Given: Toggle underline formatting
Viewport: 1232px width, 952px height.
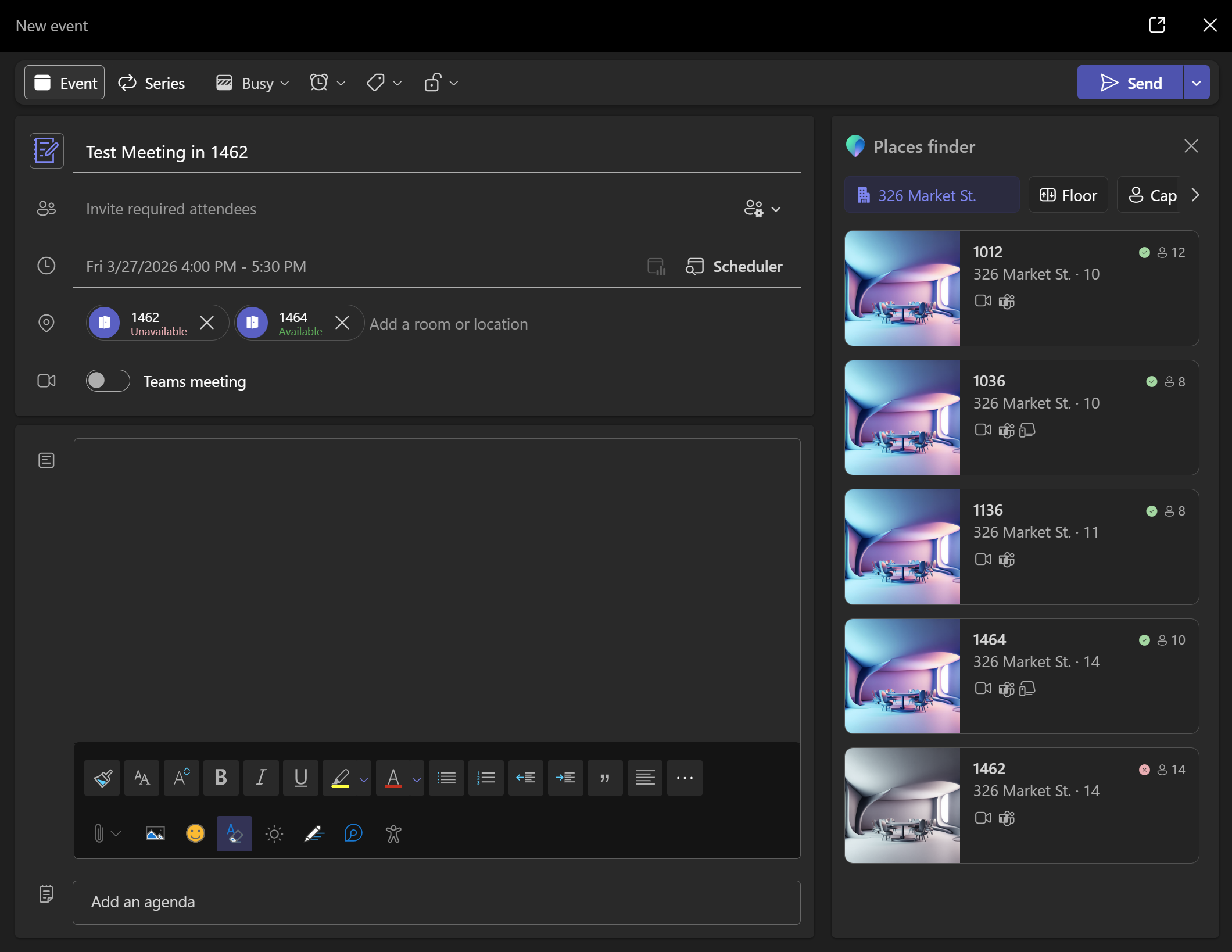Looking at the screenshot, I should tap(300, 778).
